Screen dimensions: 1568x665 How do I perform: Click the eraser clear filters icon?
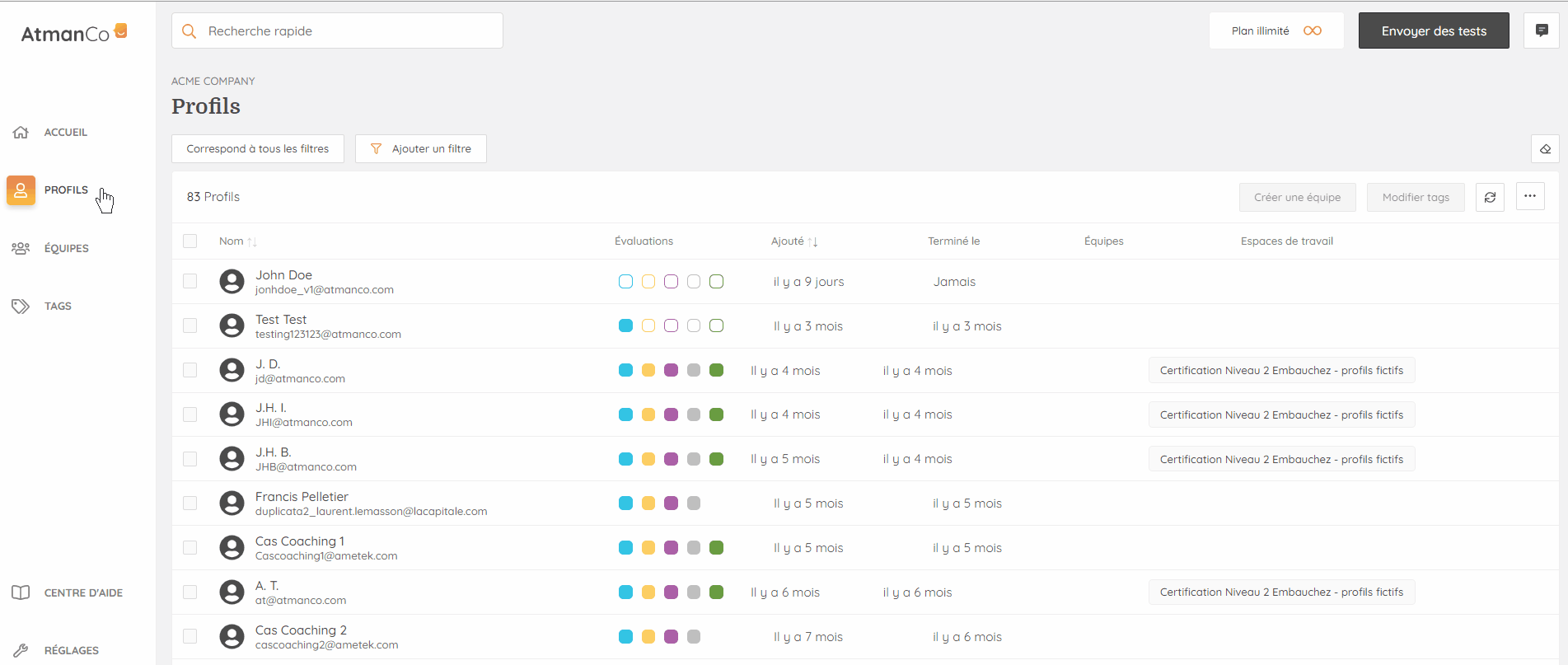point(1545,149)
